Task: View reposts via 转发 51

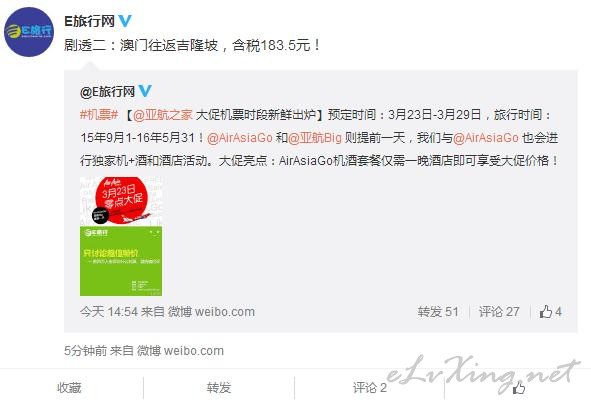Action: click(x=438, y=312)
